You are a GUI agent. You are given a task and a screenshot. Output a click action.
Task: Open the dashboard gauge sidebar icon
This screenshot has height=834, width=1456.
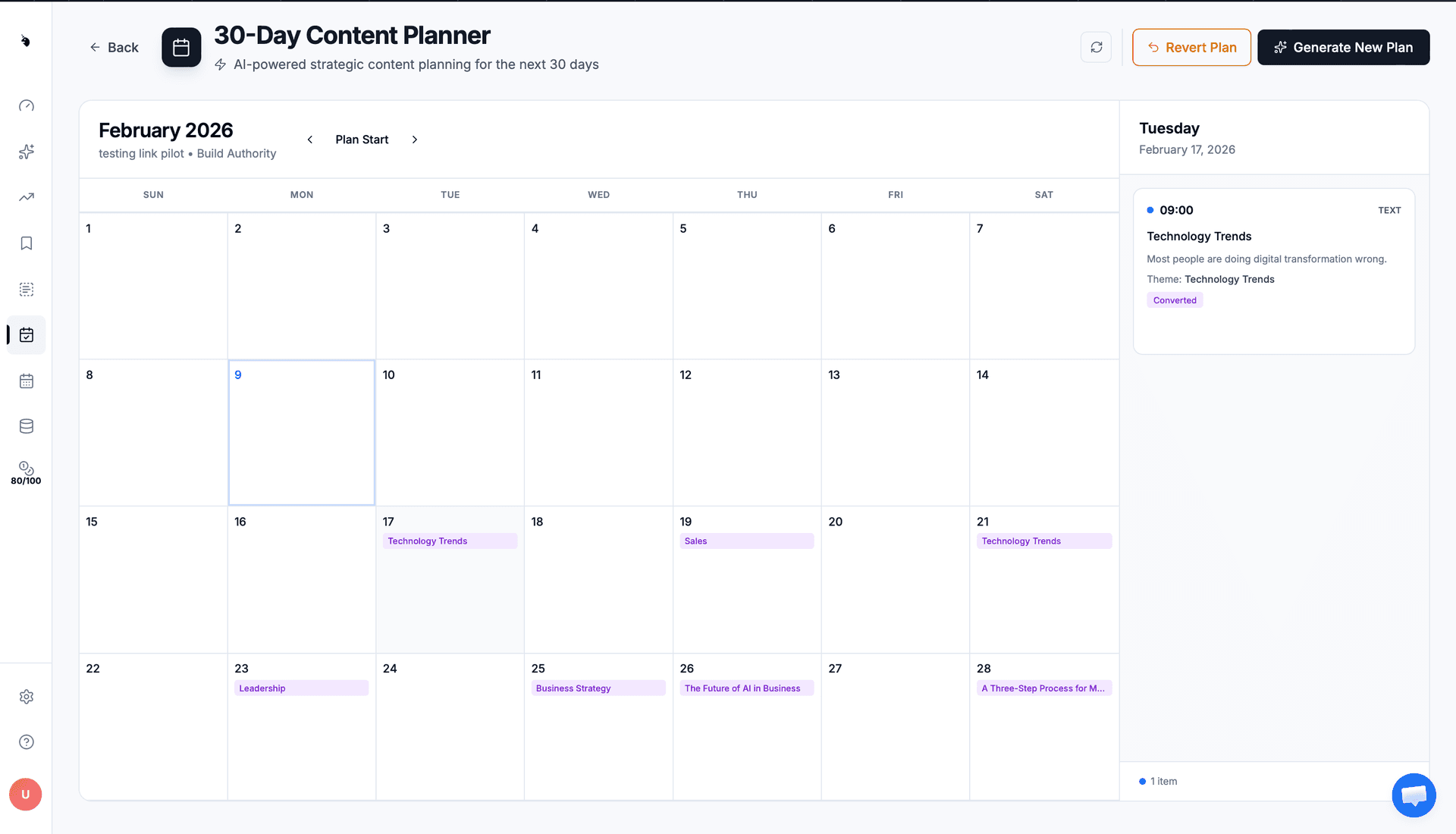(27, 105)
